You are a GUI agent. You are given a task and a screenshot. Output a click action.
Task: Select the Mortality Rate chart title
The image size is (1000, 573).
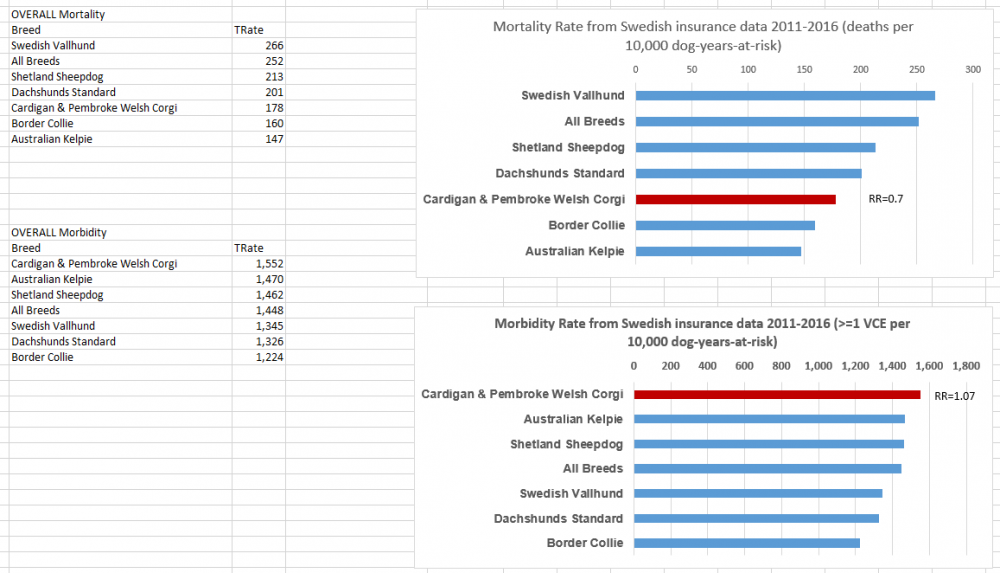702,36
